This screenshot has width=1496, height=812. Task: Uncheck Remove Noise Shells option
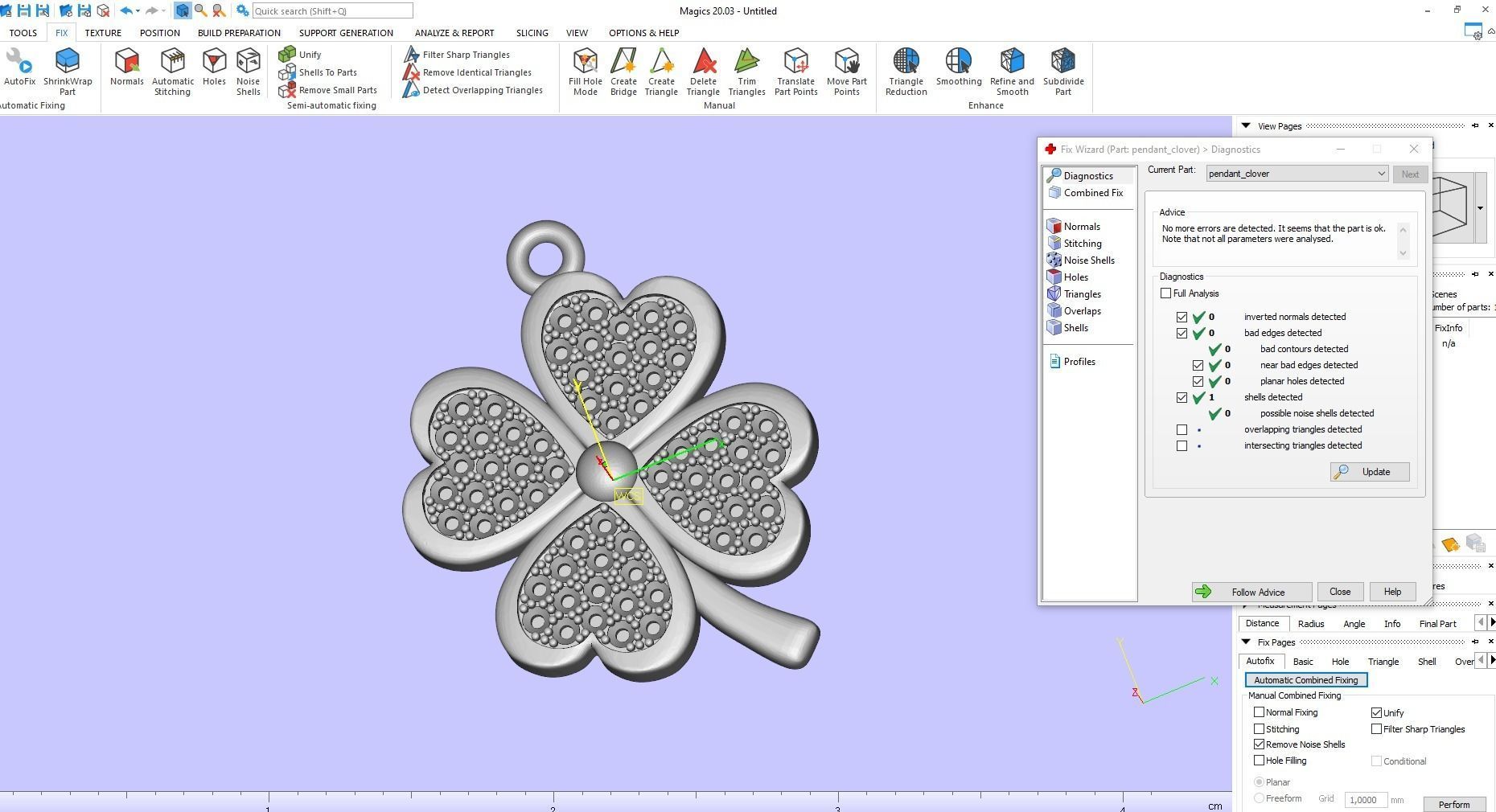[x=1259, y=744]
